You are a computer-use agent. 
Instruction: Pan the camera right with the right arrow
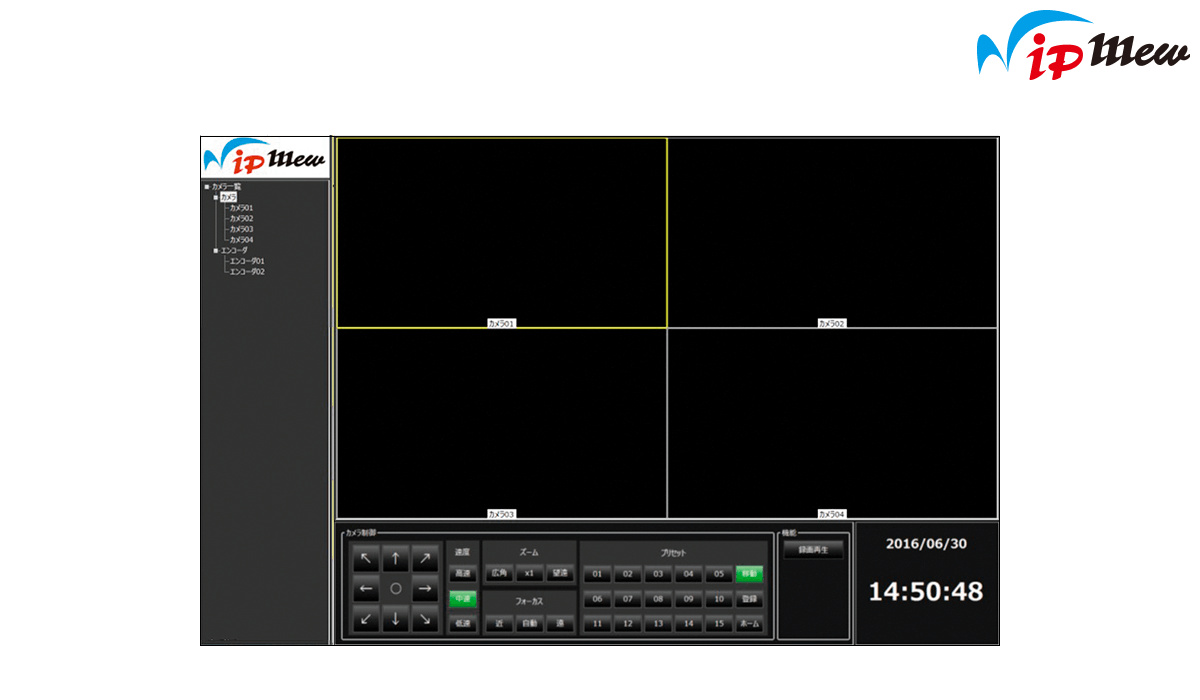click(426, 589)
